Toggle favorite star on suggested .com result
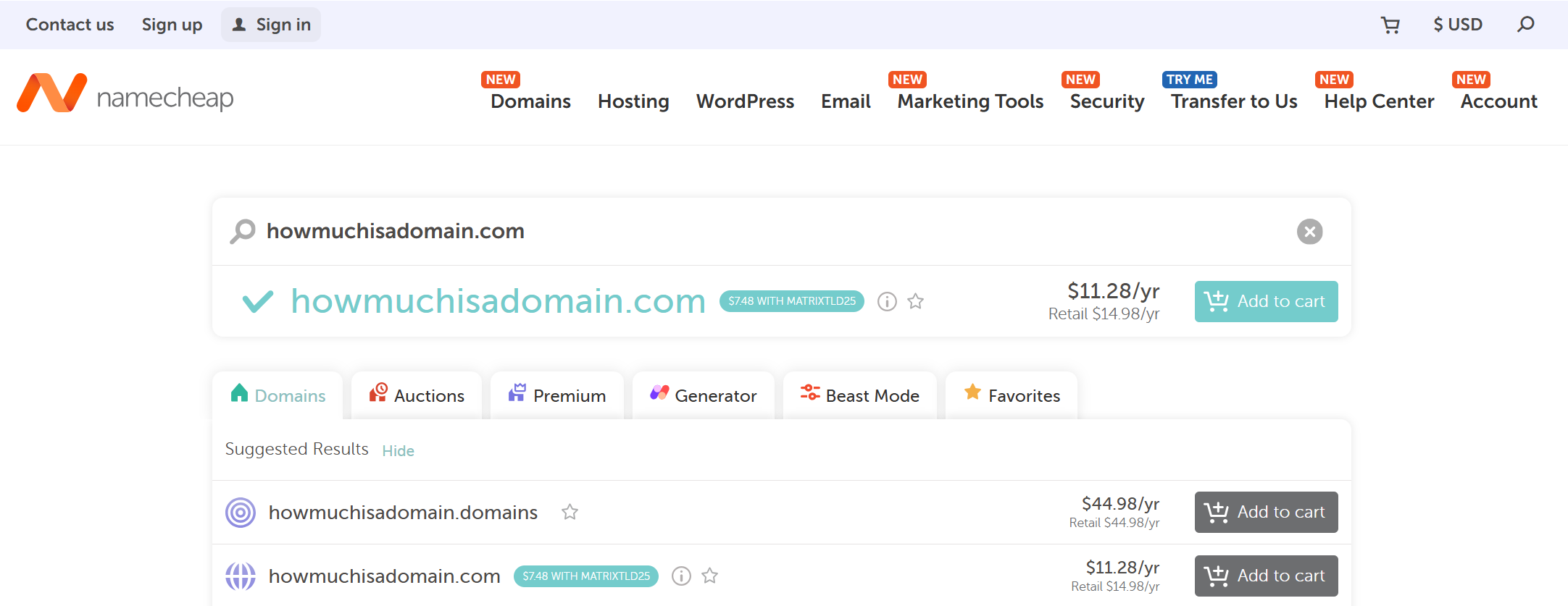This screenshot has height=606, width=1568. 710,576
